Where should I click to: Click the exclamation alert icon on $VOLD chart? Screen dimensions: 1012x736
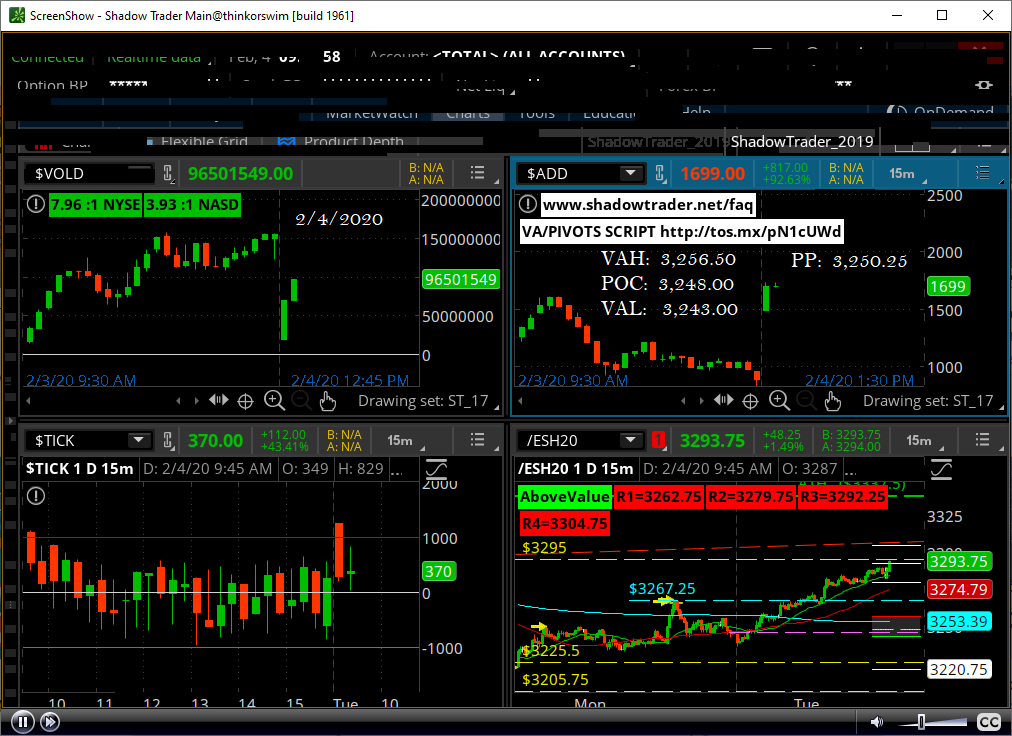[x=35, y=205]
